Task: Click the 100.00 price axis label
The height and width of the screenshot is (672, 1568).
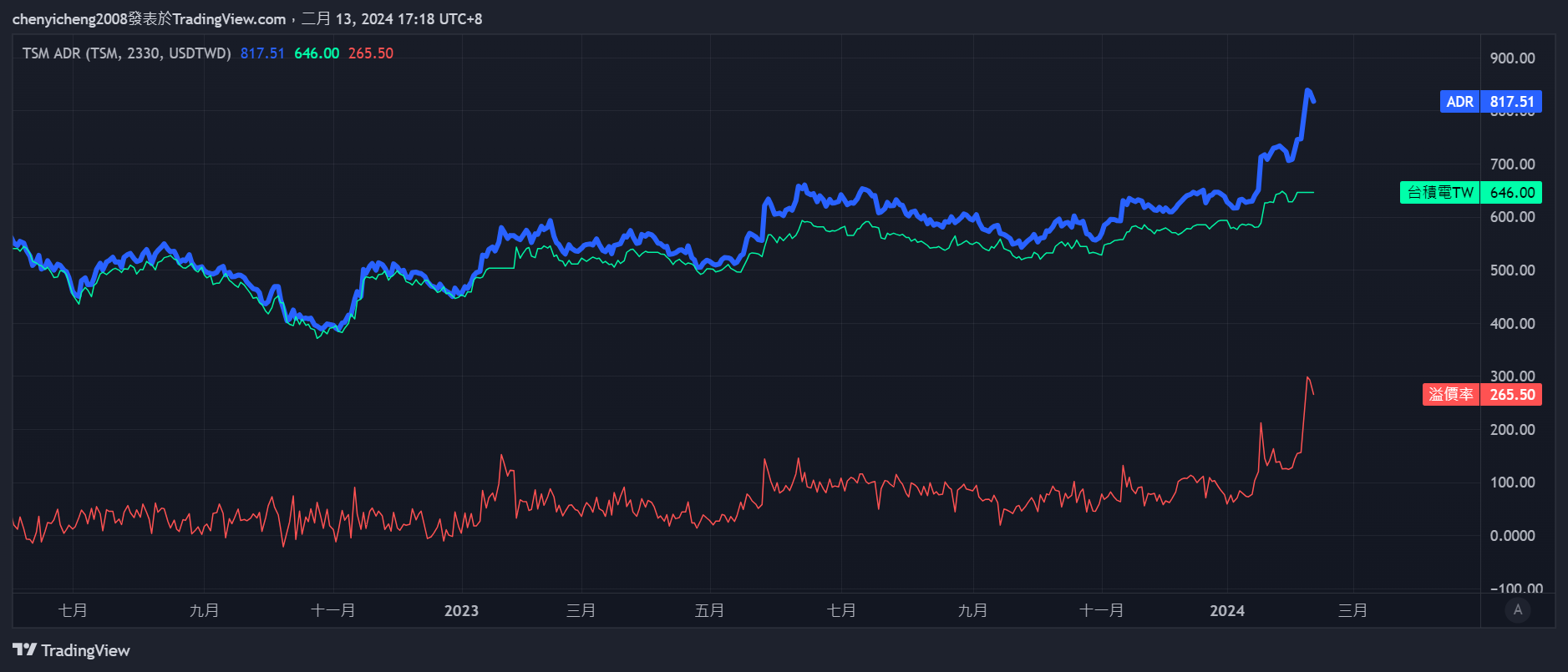Action: 1512,483
